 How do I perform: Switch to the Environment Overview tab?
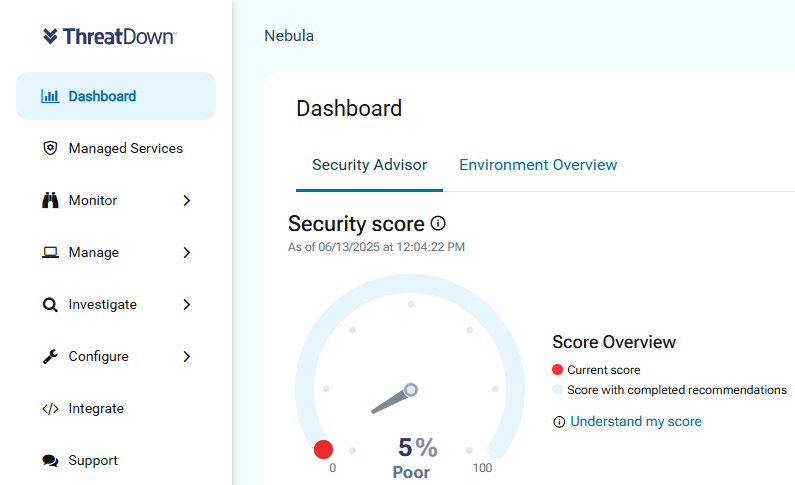coord(538,165)
